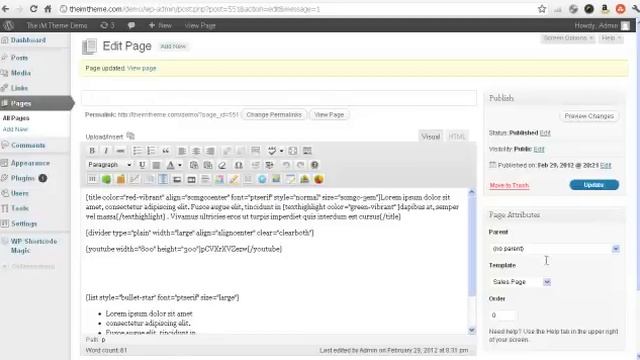The image size is (640, 360).
Task: Open text color dropdown arrow
Action: tap(180, 165)
